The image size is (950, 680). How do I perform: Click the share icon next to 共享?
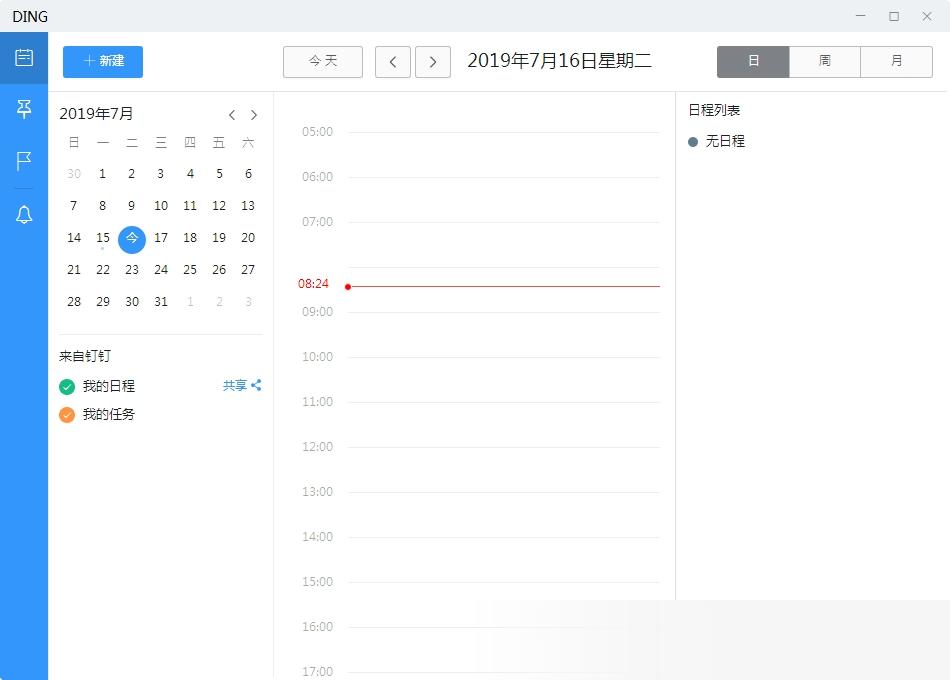[256, 385]
